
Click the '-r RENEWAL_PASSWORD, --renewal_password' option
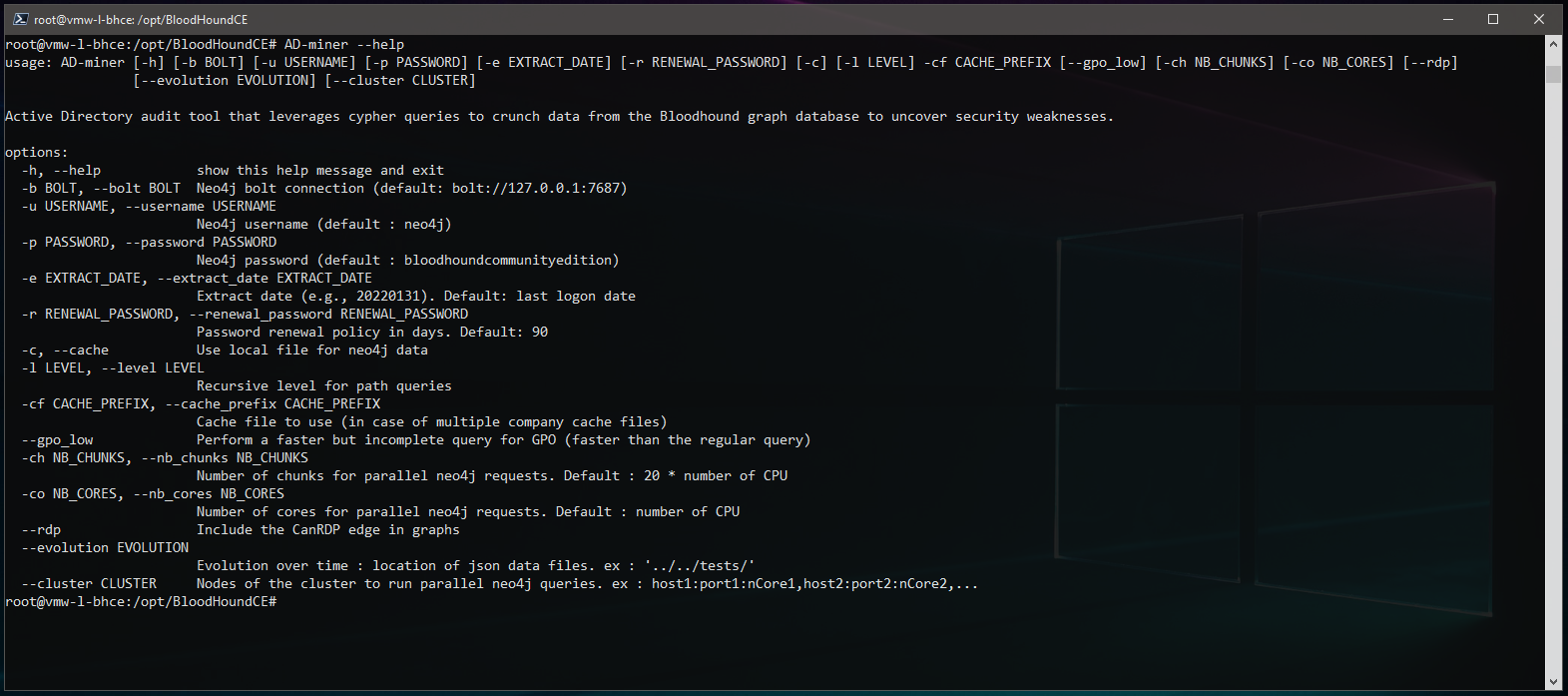tap(245, 314)
